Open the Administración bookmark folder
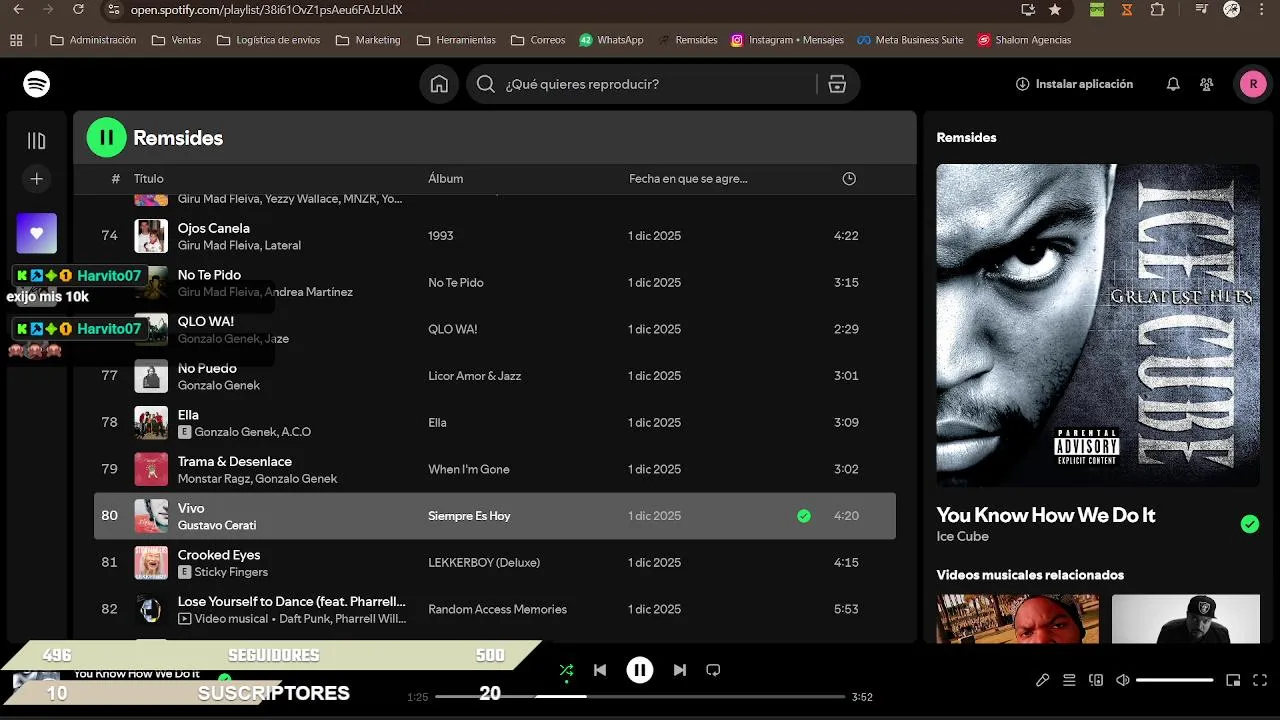 93,40
